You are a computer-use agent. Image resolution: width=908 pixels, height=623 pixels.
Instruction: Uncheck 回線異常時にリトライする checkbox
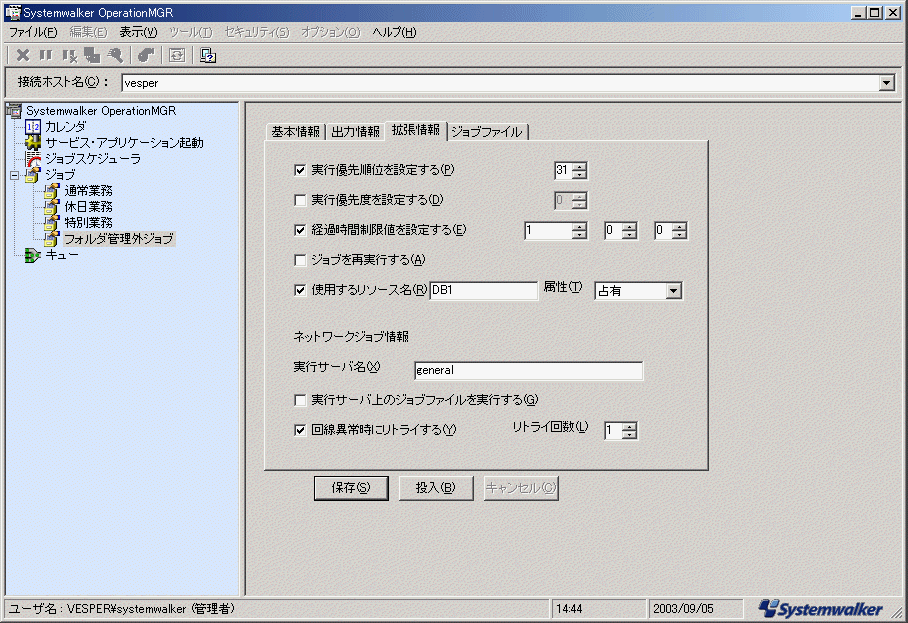point(300,430)
